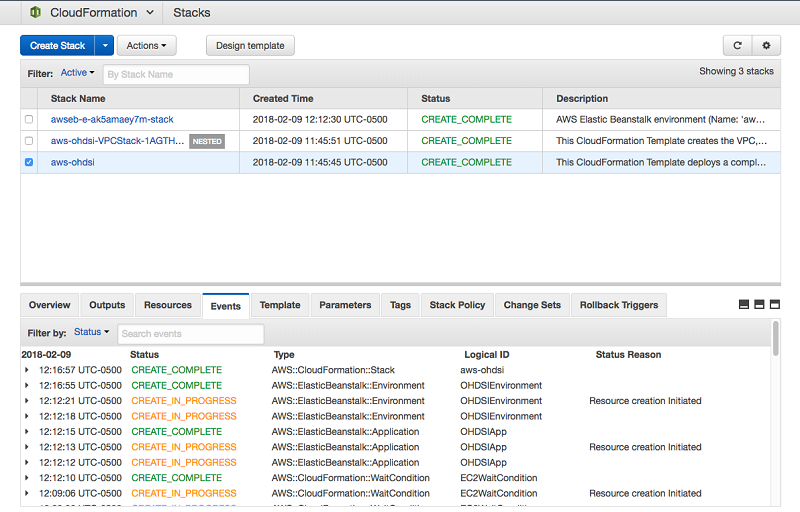The height and width of the screenshot is (512, 800).
Task: Open the Status filter dropdown for events
Action: coord(91,332)
